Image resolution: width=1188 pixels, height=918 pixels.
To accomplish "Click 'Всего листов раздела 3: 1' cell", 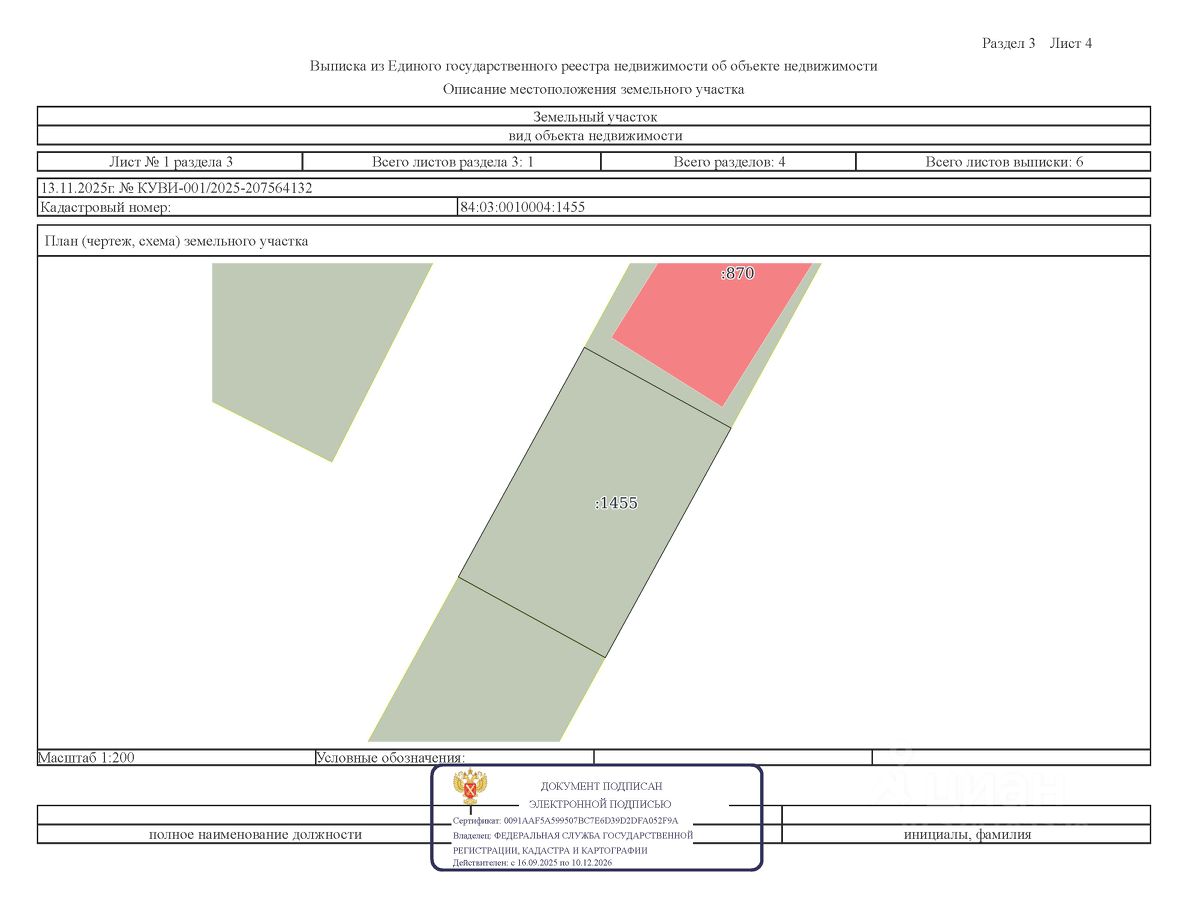I will coord(452,161).
